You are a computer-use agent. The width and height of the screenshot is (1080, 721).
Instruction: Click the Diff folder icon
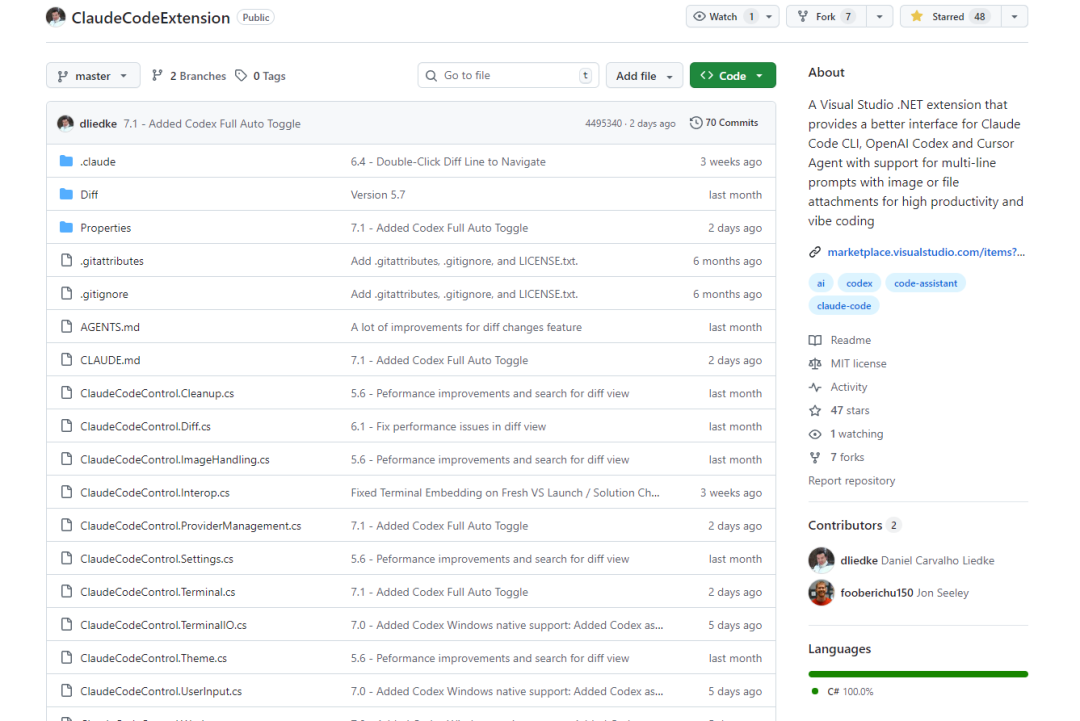point(66,194)
